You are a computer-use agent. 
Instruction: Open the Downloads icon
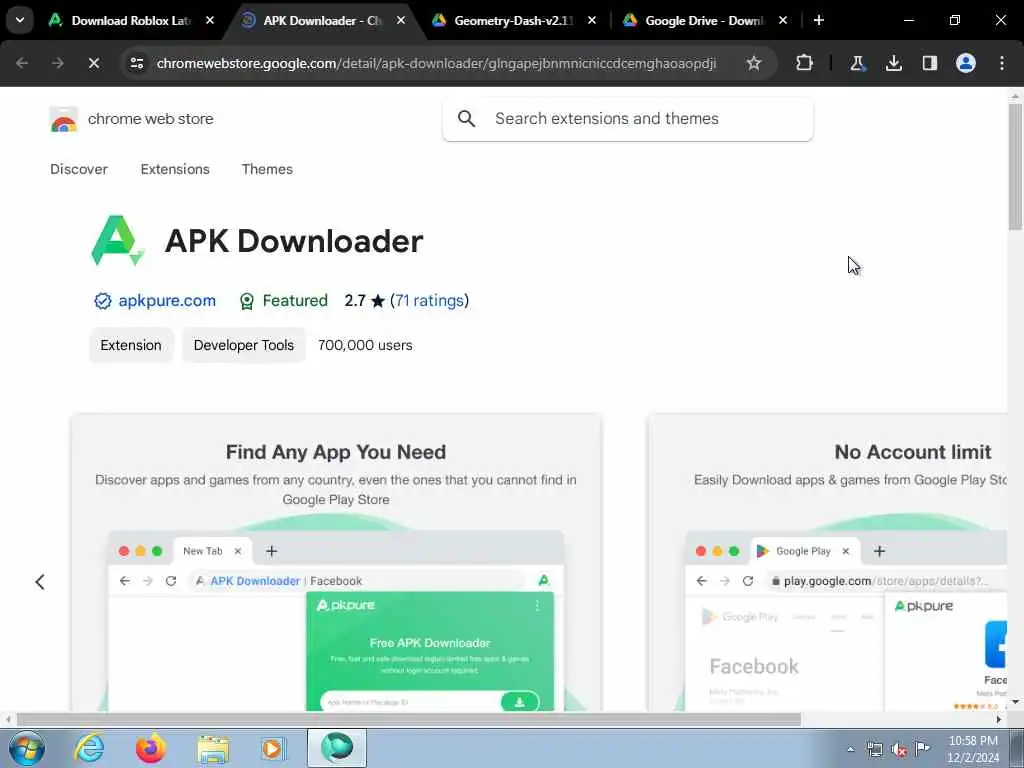[894, 63]
